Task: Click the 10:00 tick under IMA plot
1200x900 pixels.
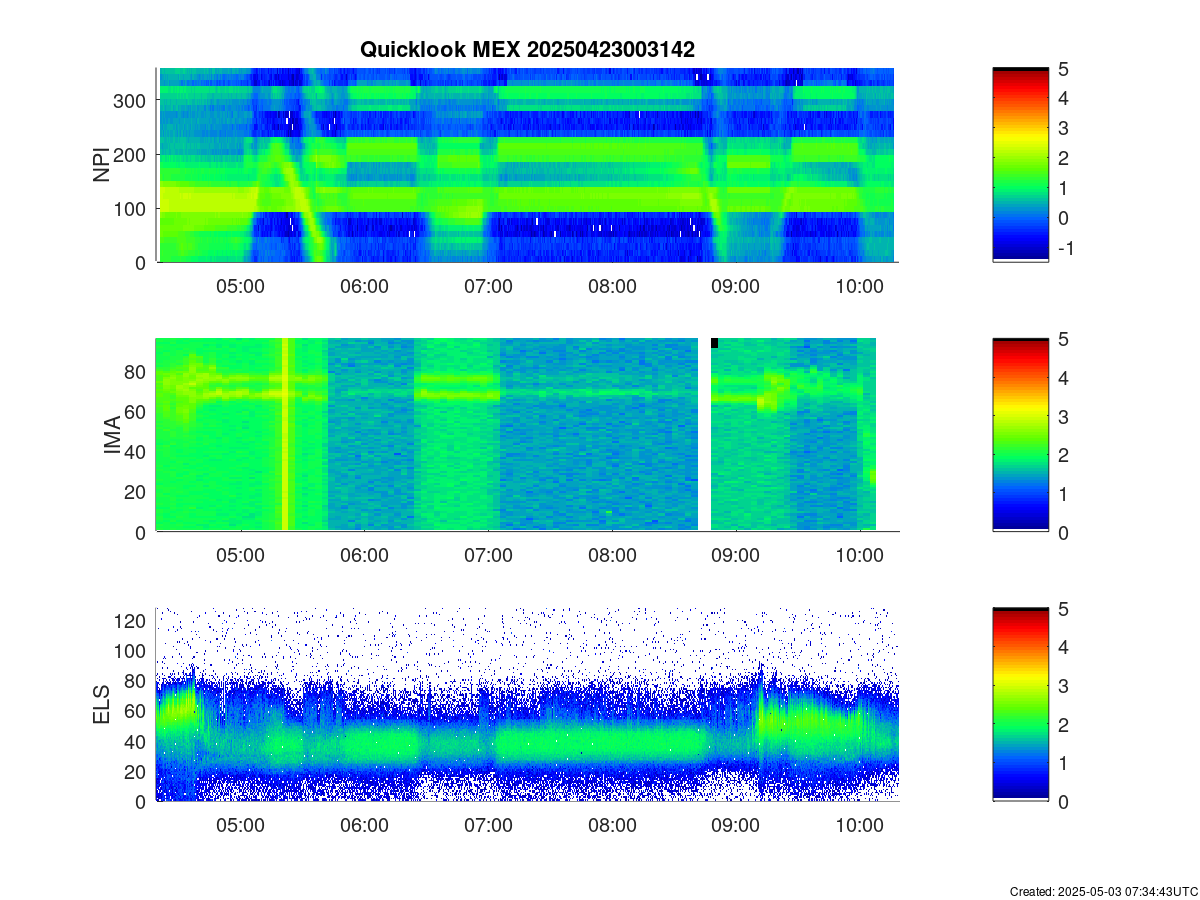Action: [859, 555]
